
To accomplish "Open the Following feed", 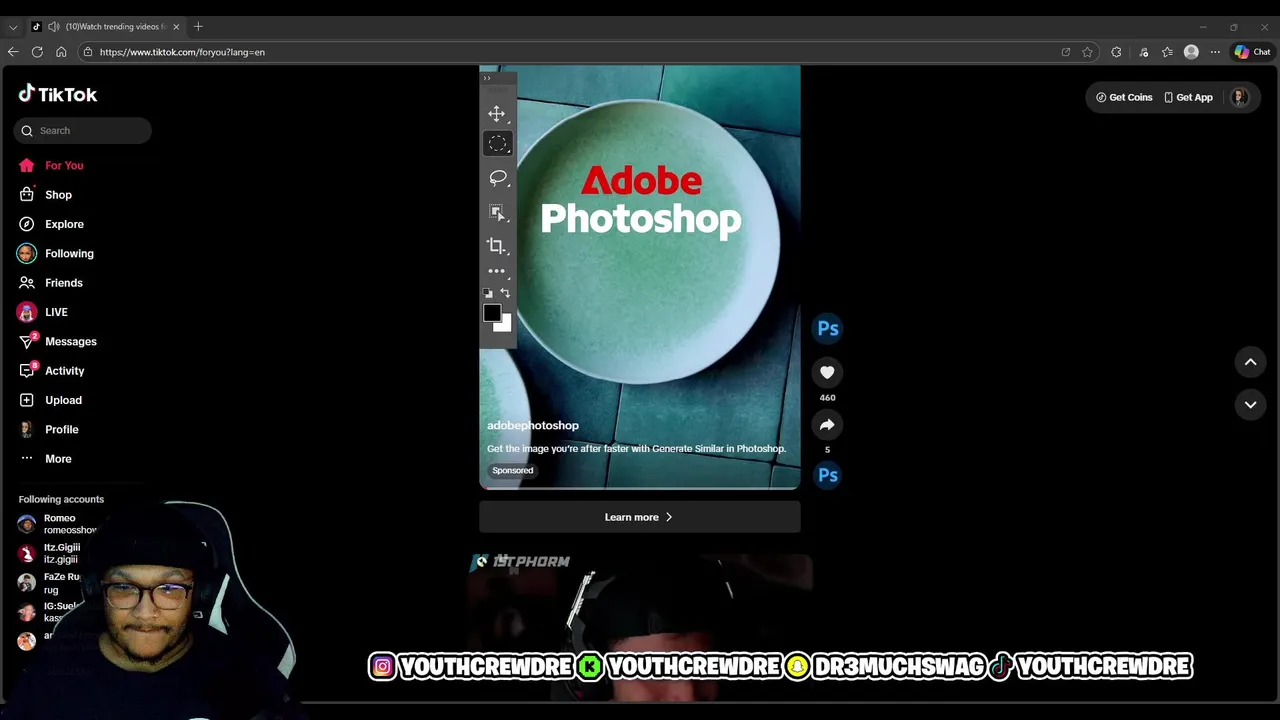I will (69, 253).
